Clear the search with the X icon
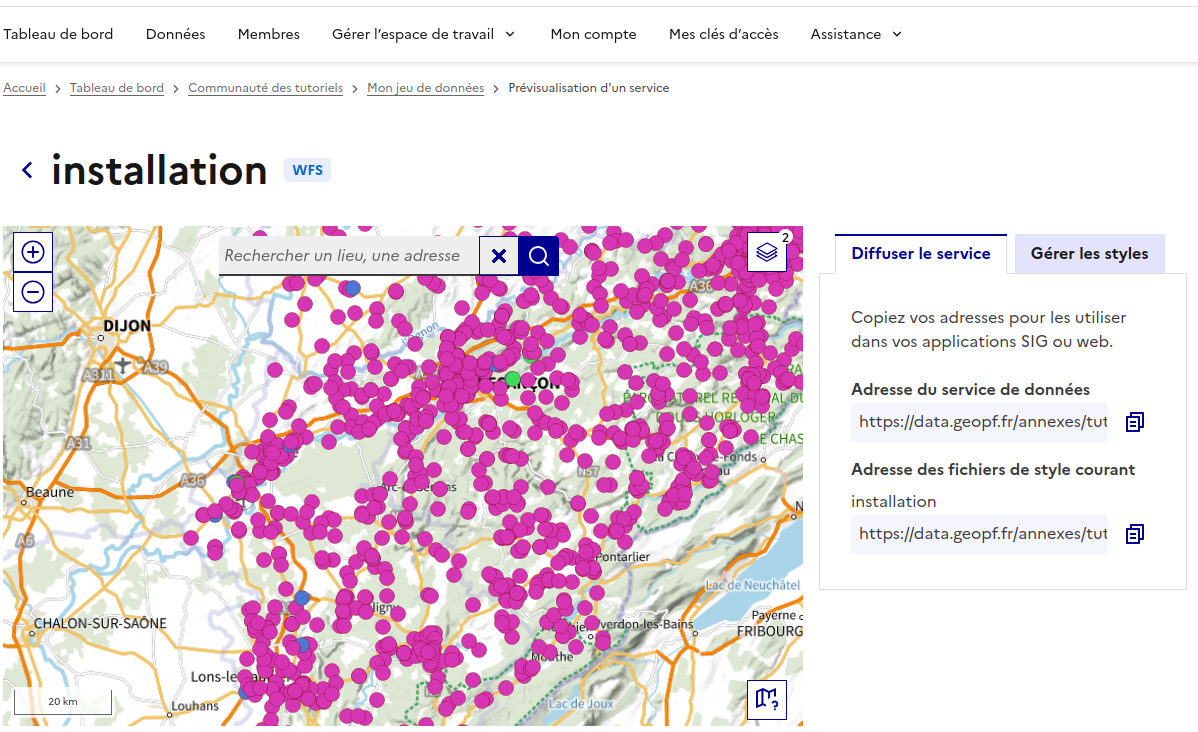 [499, 255]
